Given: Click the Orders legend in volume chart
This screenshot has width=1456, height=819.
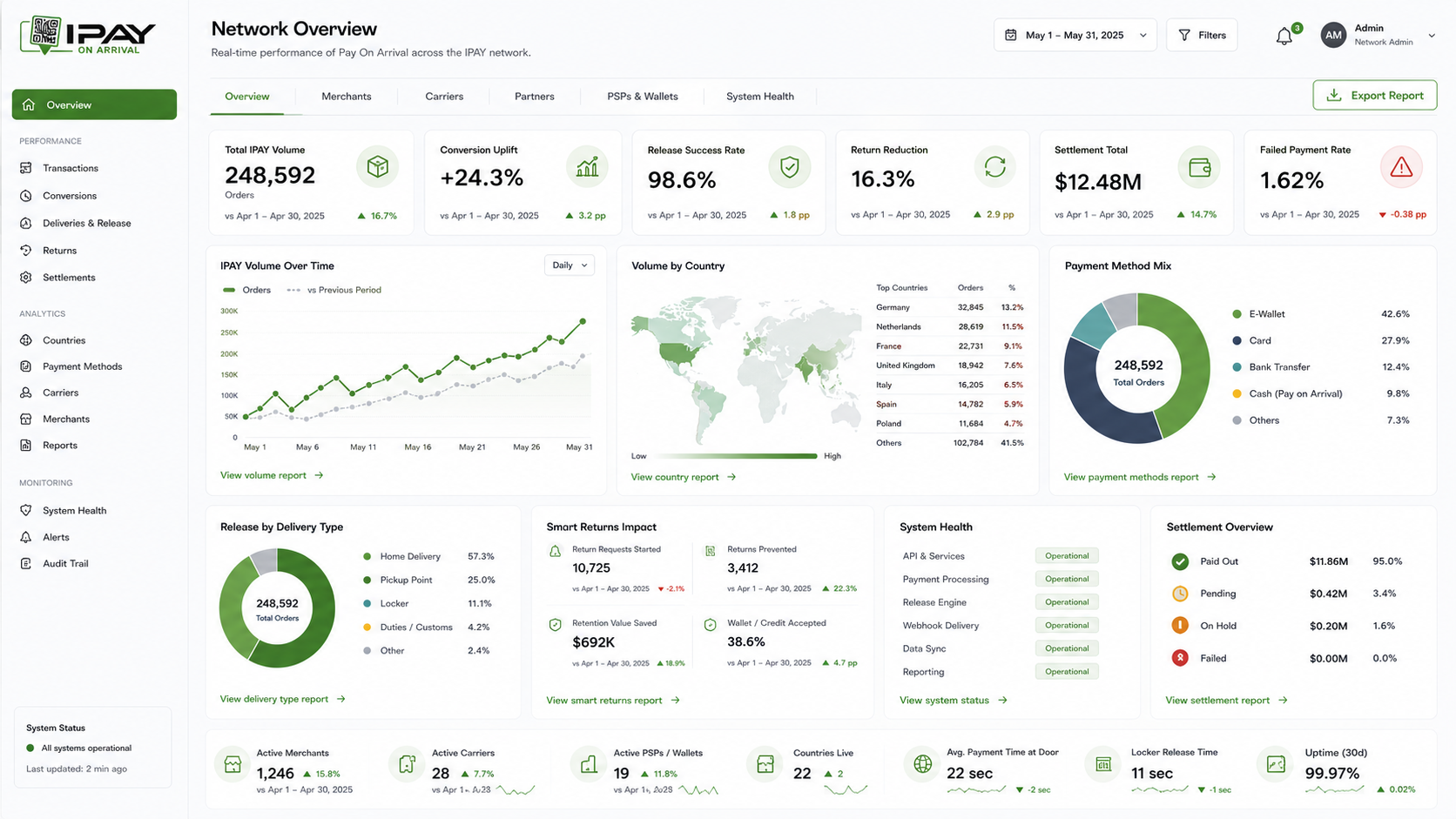Looking at the screenshot, I should pyautogui.click(x=246, y=290).
